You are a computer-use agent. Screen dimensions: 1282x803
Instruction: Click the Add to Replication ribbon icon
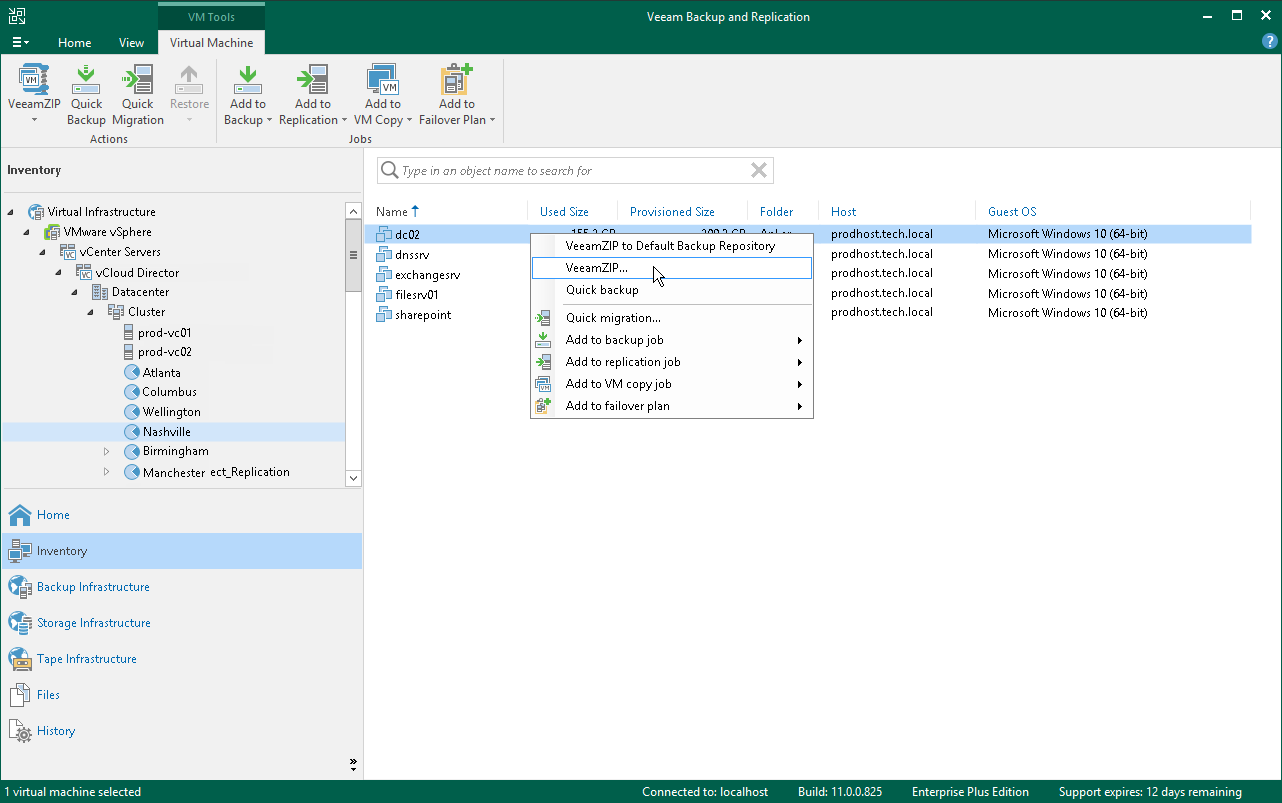[x=313, y=81]
